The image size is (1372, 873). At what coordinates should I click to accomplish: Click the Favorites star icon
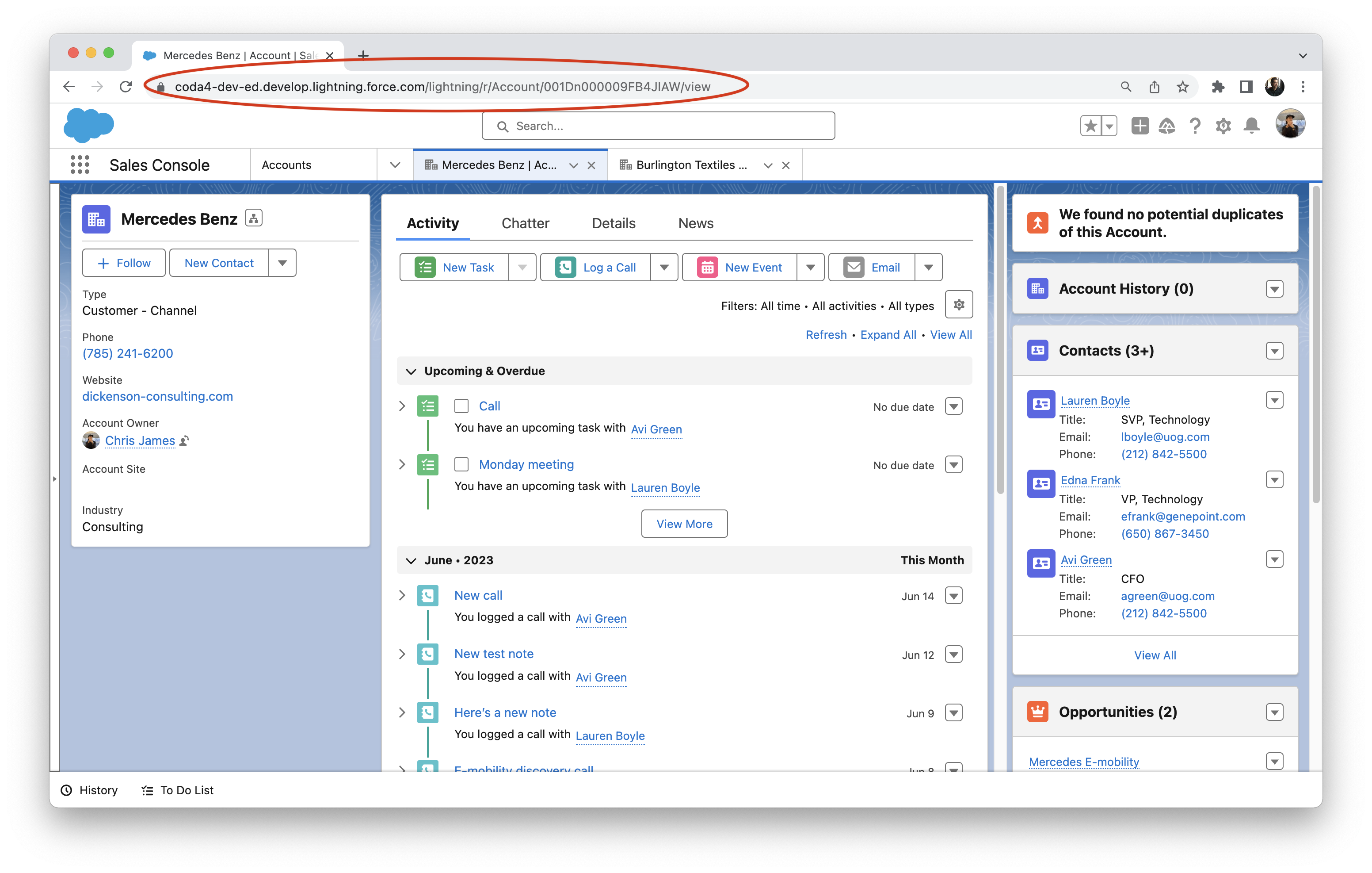[1090, 126]
